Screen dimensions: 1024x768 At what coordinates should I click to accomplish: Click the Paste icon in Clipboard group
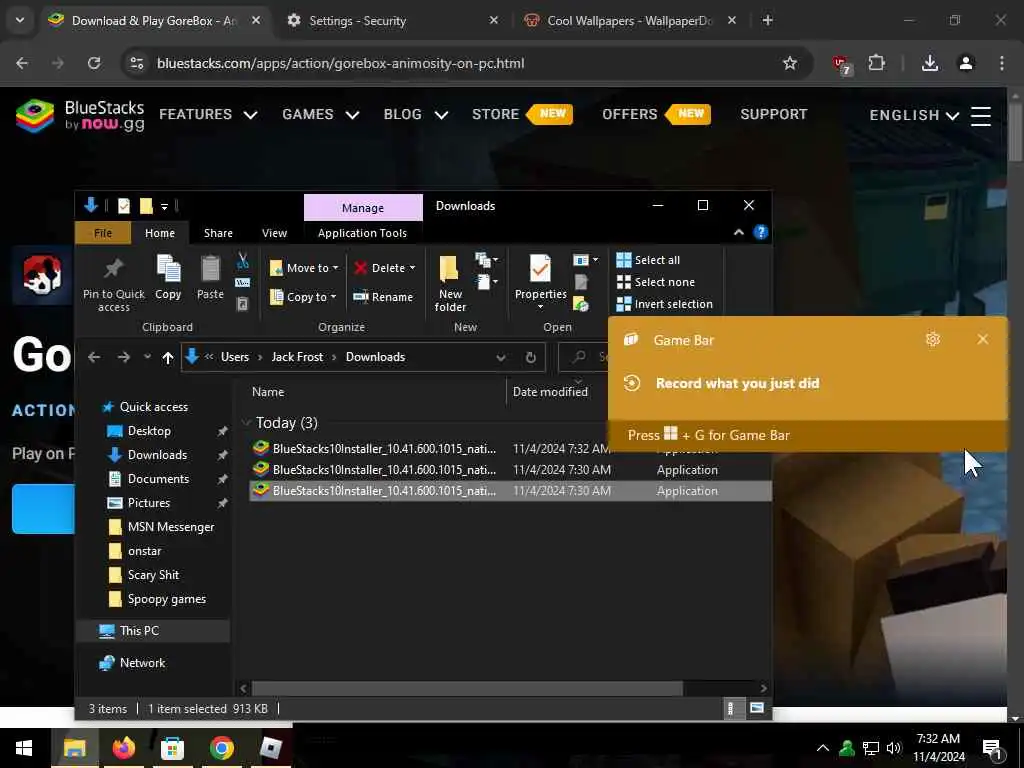[210, 278]
